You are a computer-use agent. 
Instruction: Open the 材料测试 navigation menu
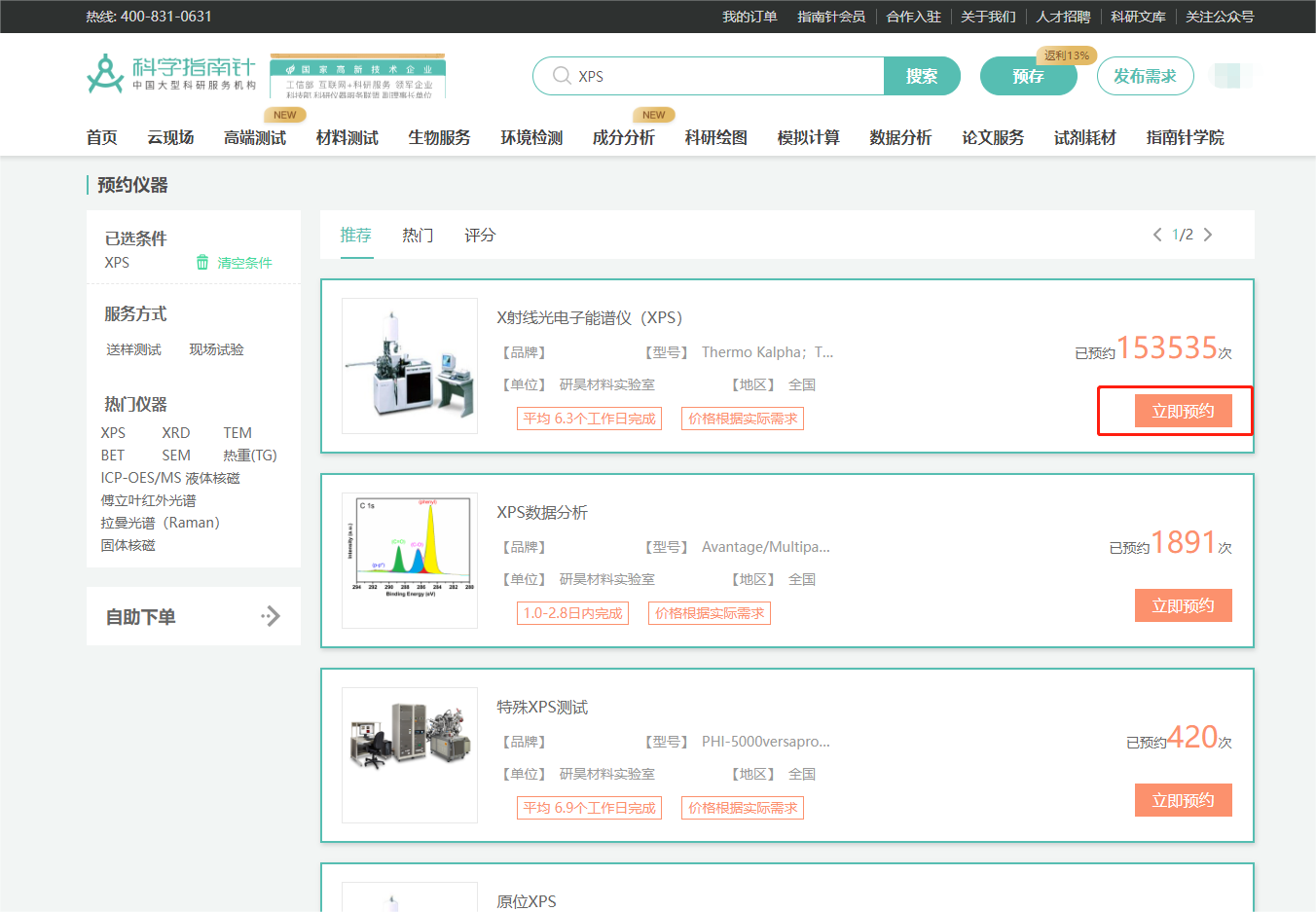tap(347, 137)
